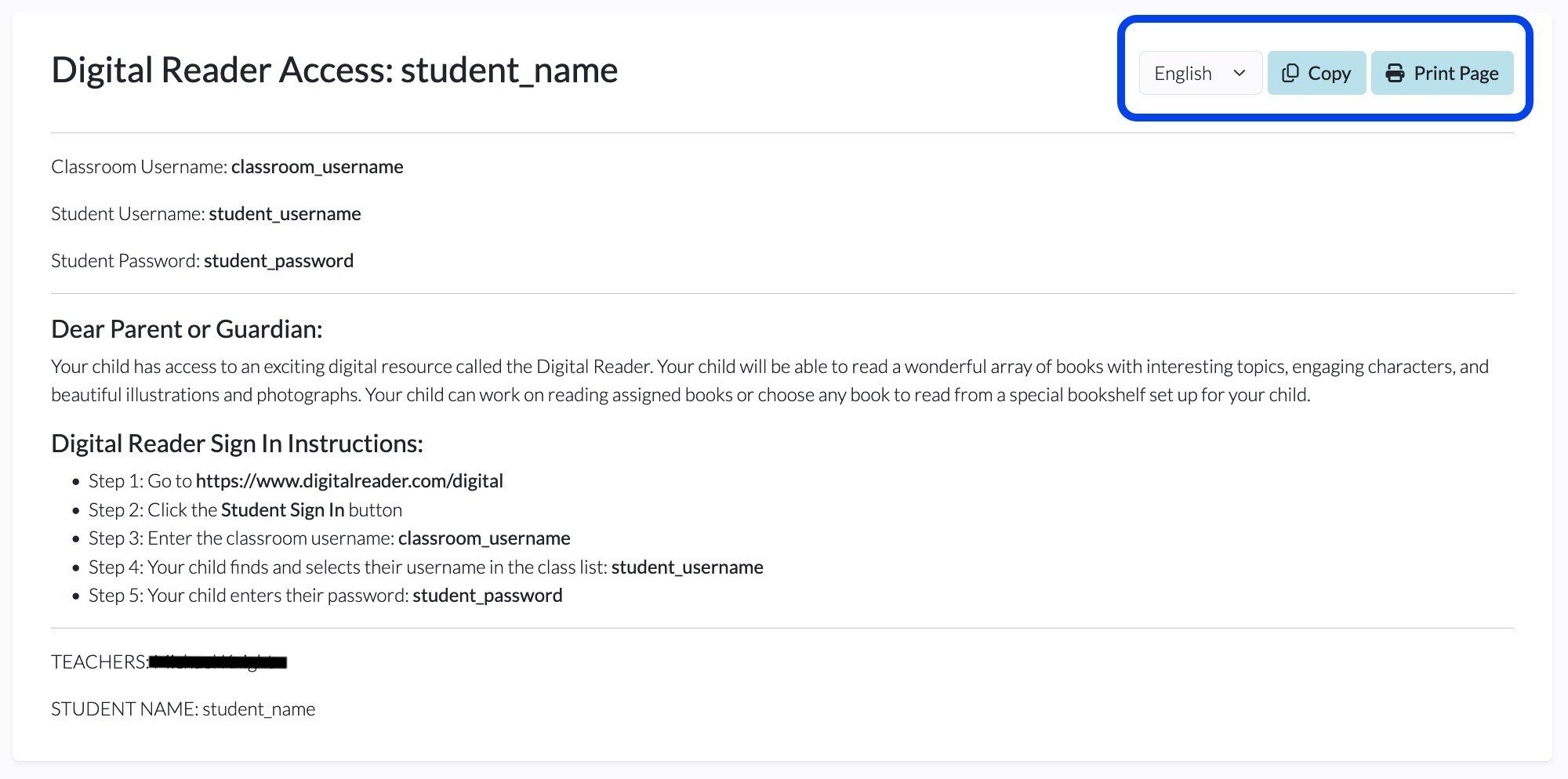The image size is (1568, 779).
Task: Click the intro paragraph beginning Your child has access
Action: click(x=770, y=380)
